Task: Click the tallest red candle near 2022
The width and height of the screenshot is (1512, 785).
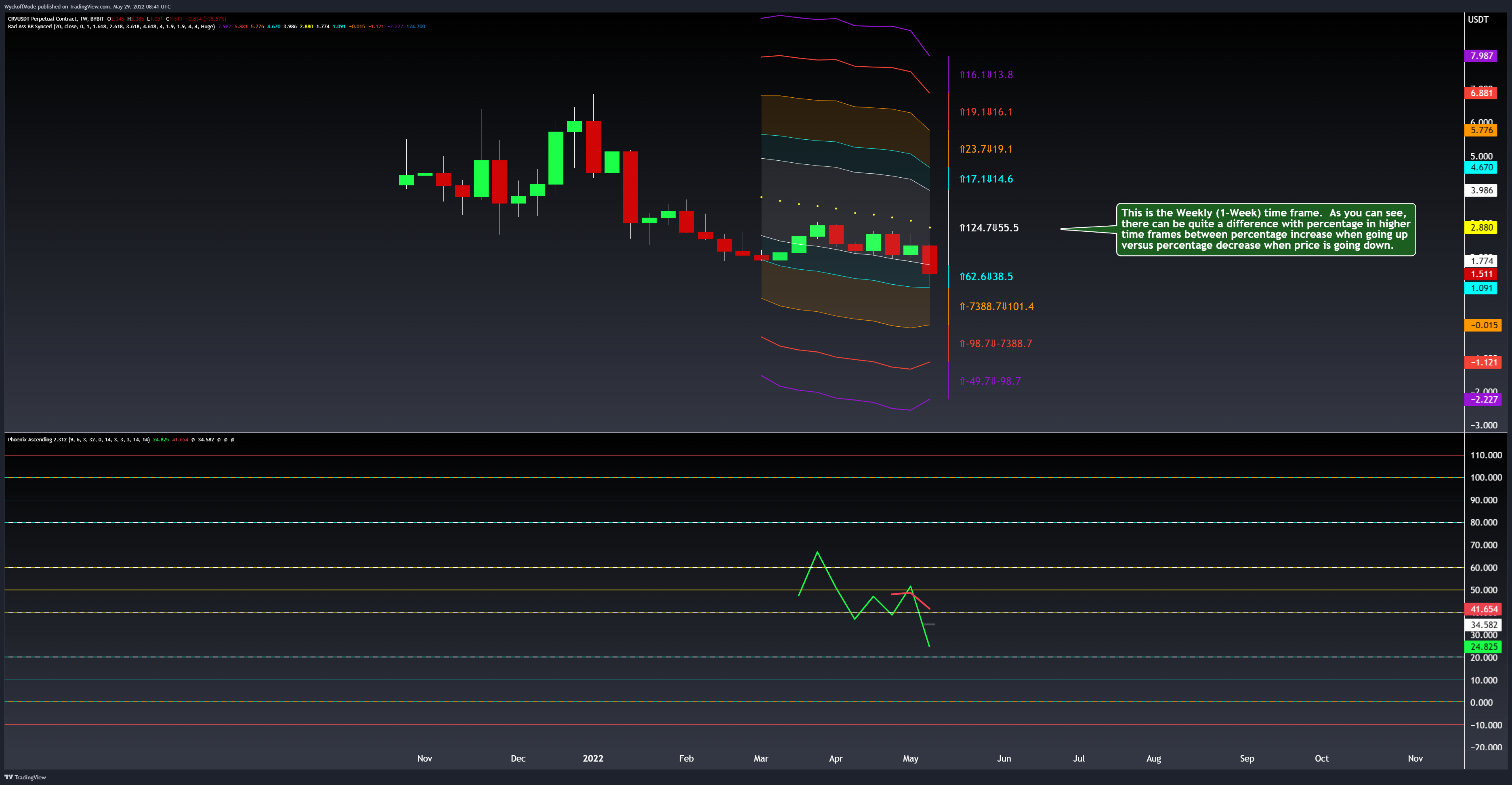Action: (630, 187)
